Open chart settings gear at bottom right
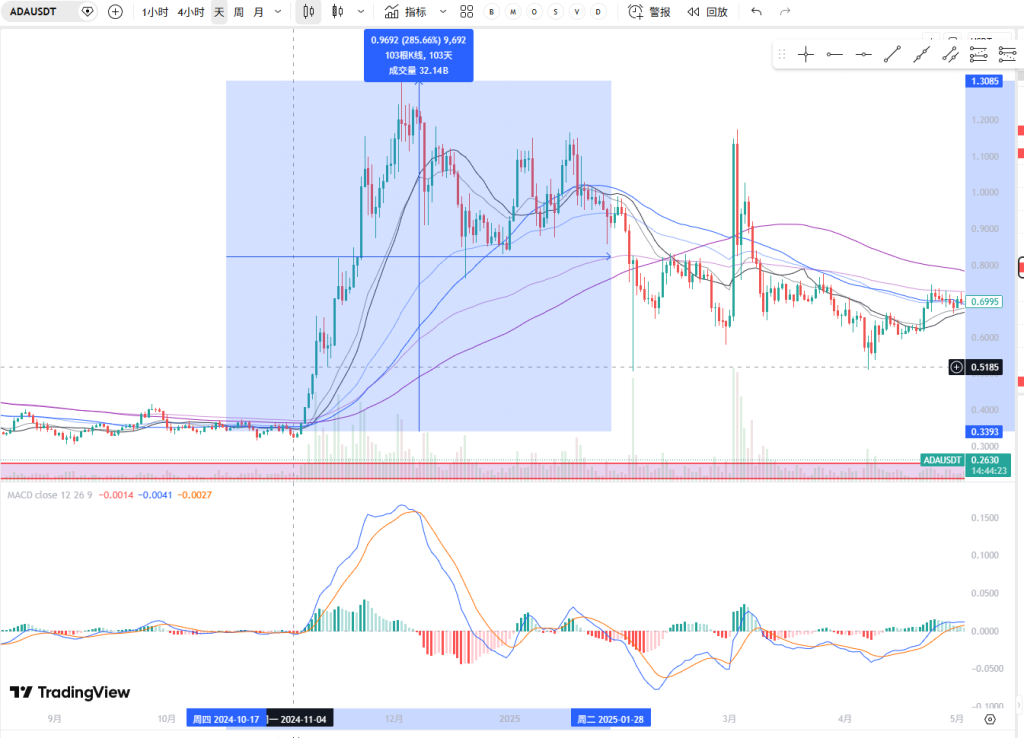Viewport: 1024px width, 738px height. pos(989,718)
